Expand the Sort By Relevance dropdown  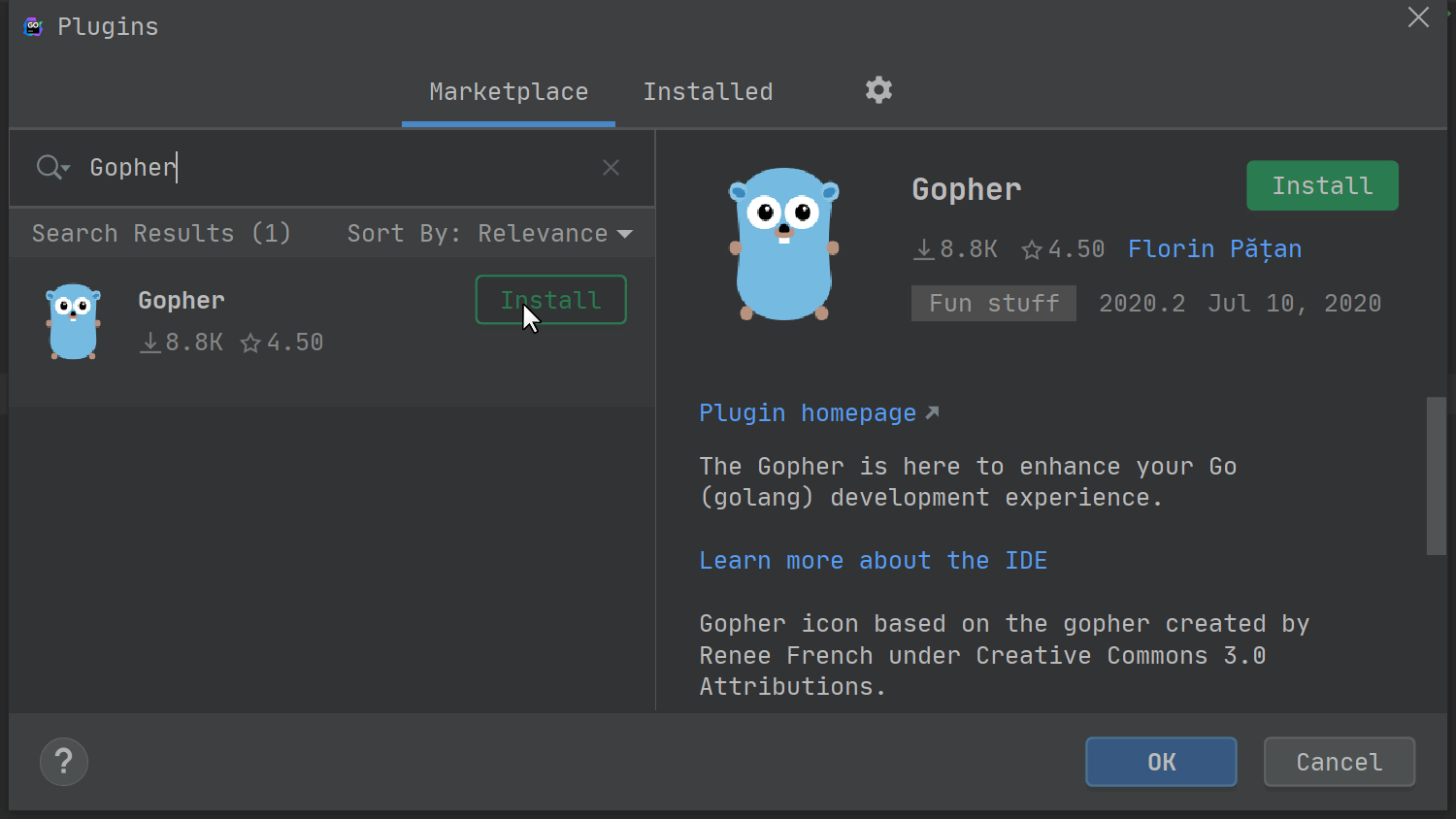pyautogui.click(x=490, y=234)
